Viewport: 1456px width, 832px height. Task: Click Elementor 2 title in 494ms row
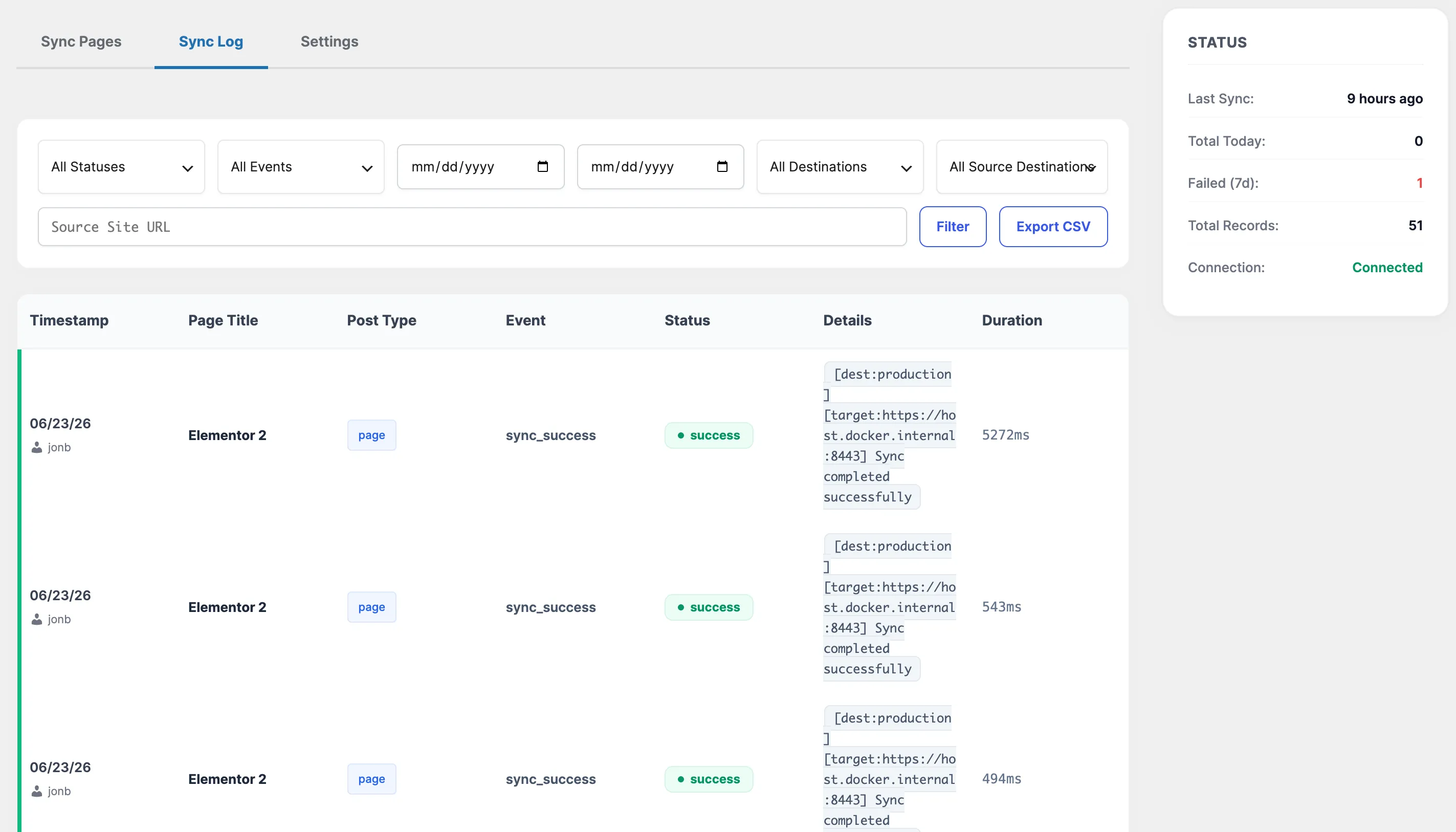point(227,779)
